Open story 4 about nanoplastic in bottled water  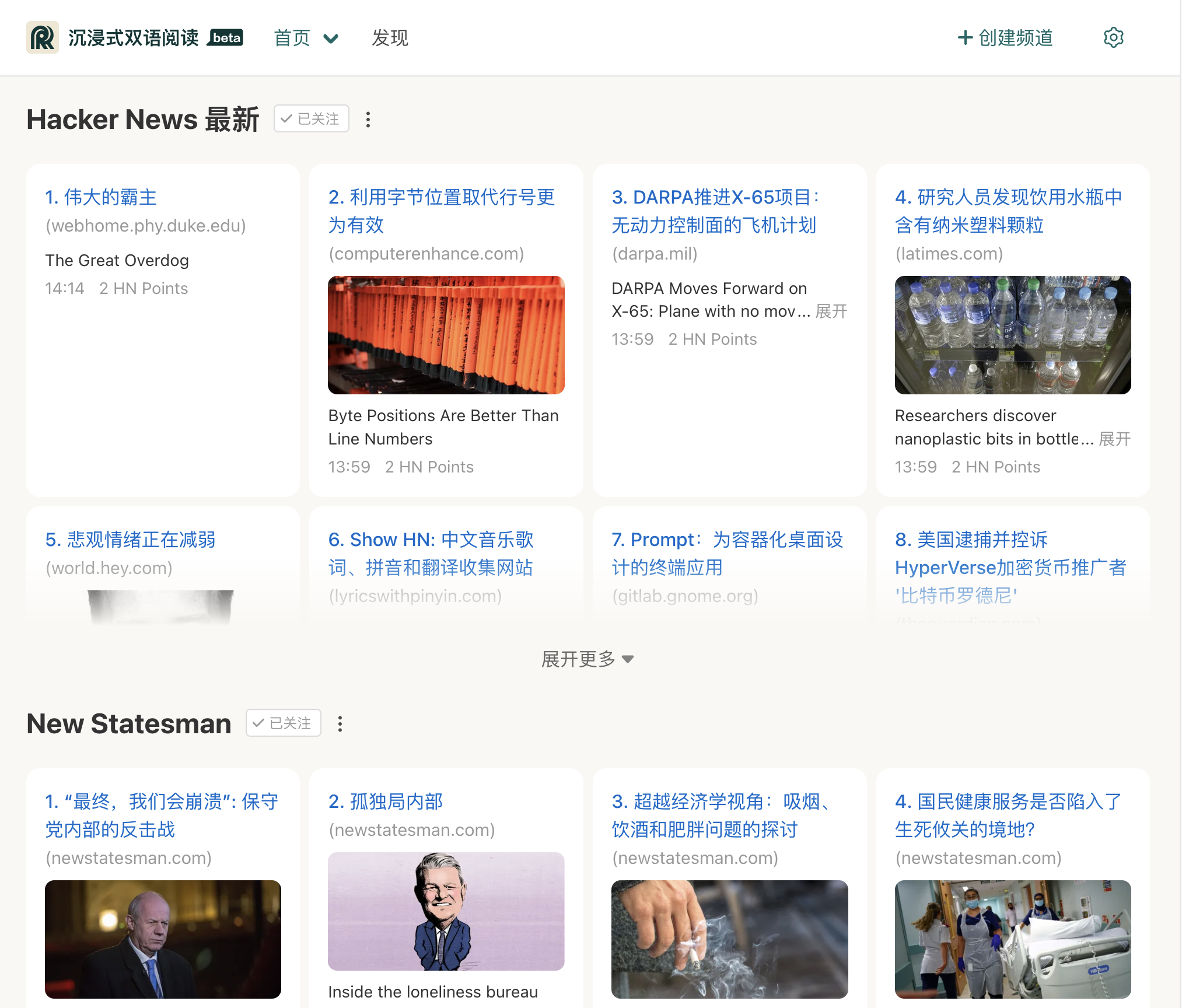coord(1009,211)
